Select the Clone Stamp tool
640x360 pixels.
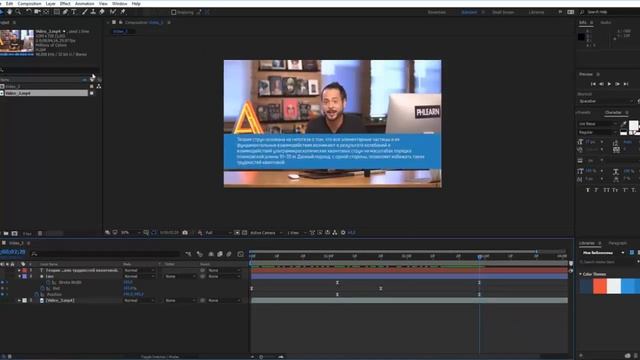point(93,12)
